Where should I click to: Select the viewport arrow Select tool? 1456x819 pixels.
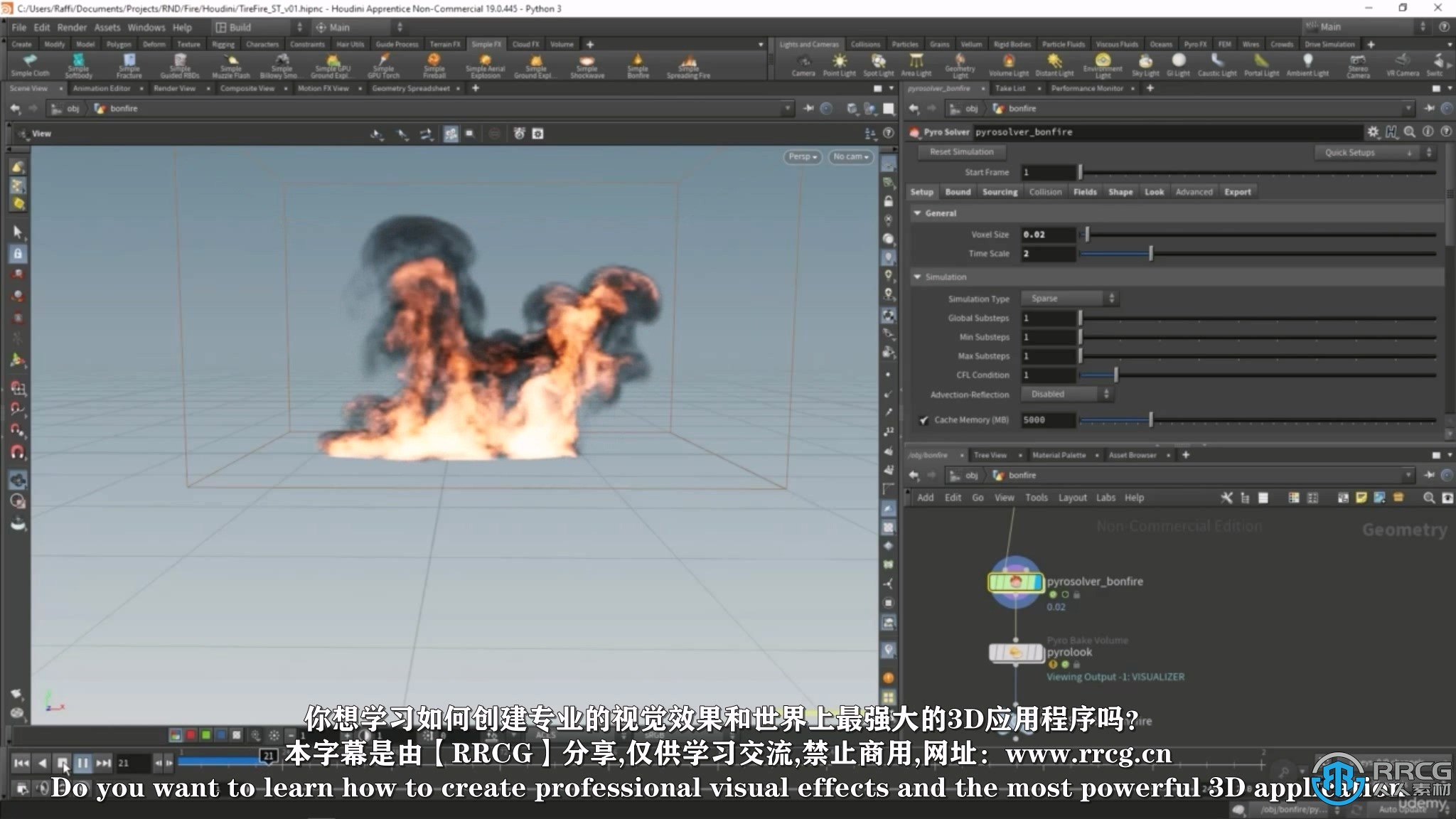click(x=18, y=232)
